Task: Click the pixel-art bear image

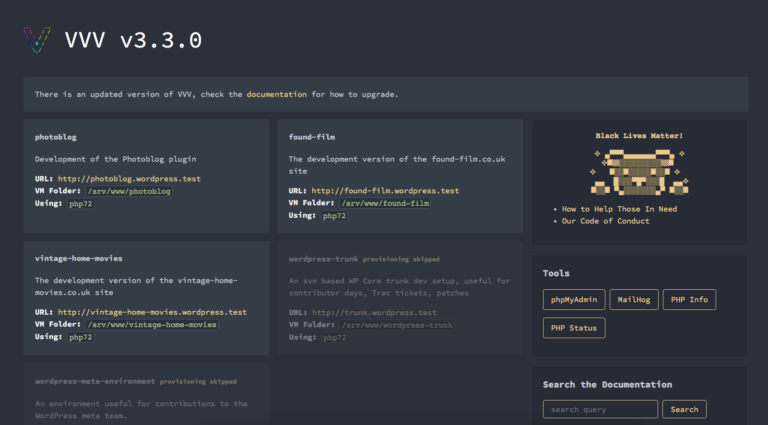Action: click(640, 173)
